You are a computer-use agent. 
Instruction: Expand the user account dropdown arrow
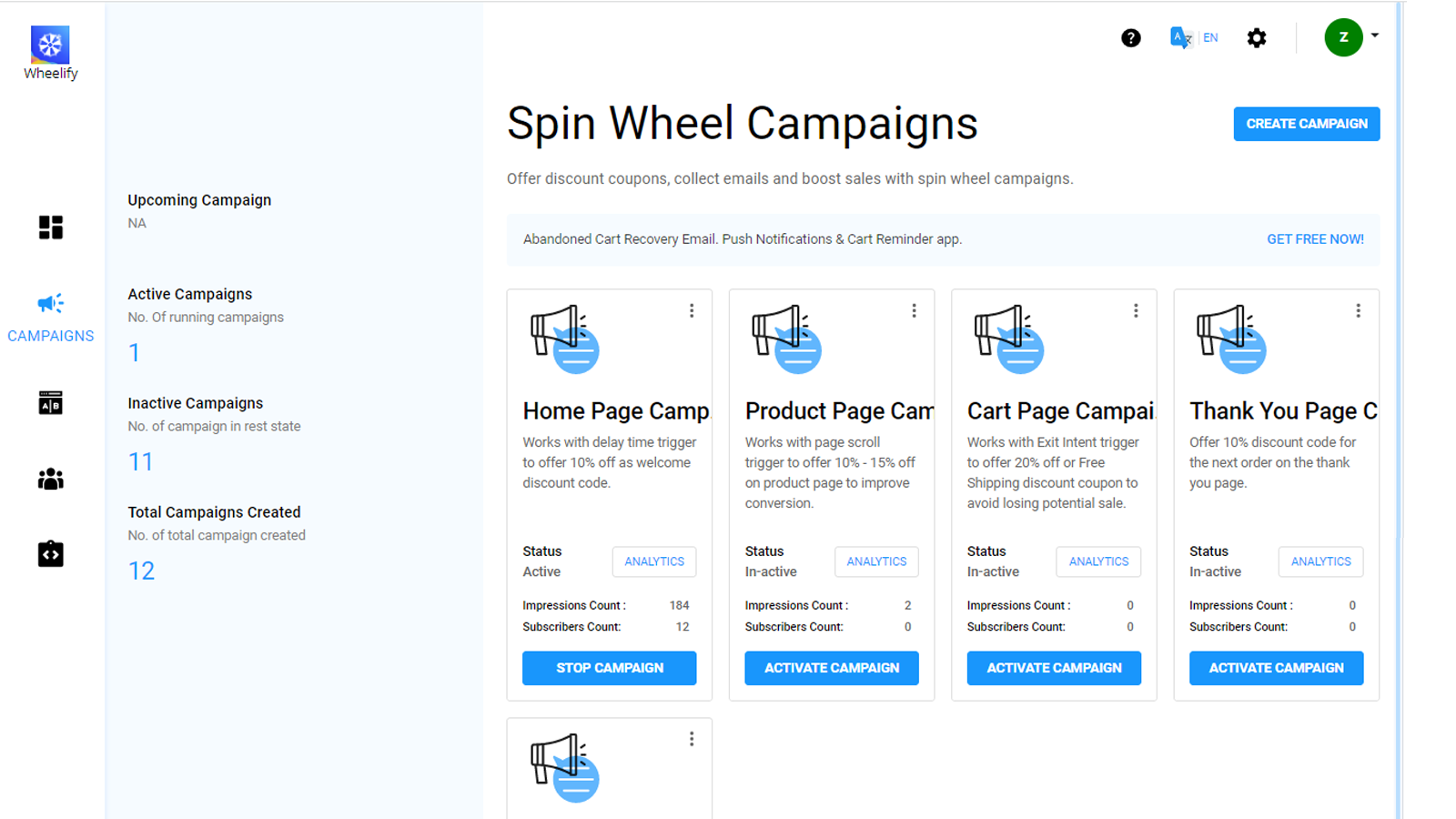1374,37
